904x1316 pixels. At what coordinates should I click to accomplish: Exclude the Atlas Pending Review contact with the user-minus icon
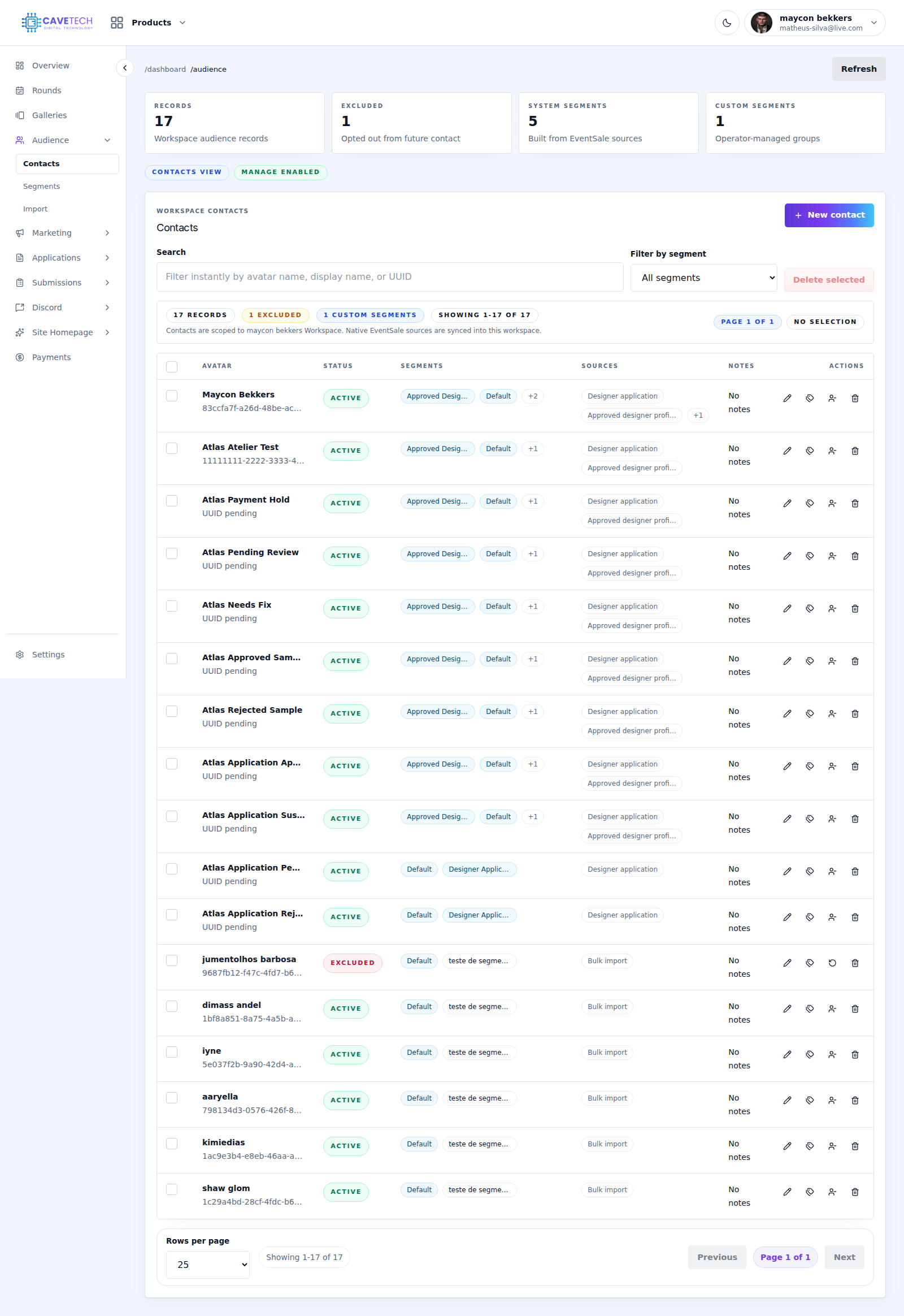click(832, 556)
